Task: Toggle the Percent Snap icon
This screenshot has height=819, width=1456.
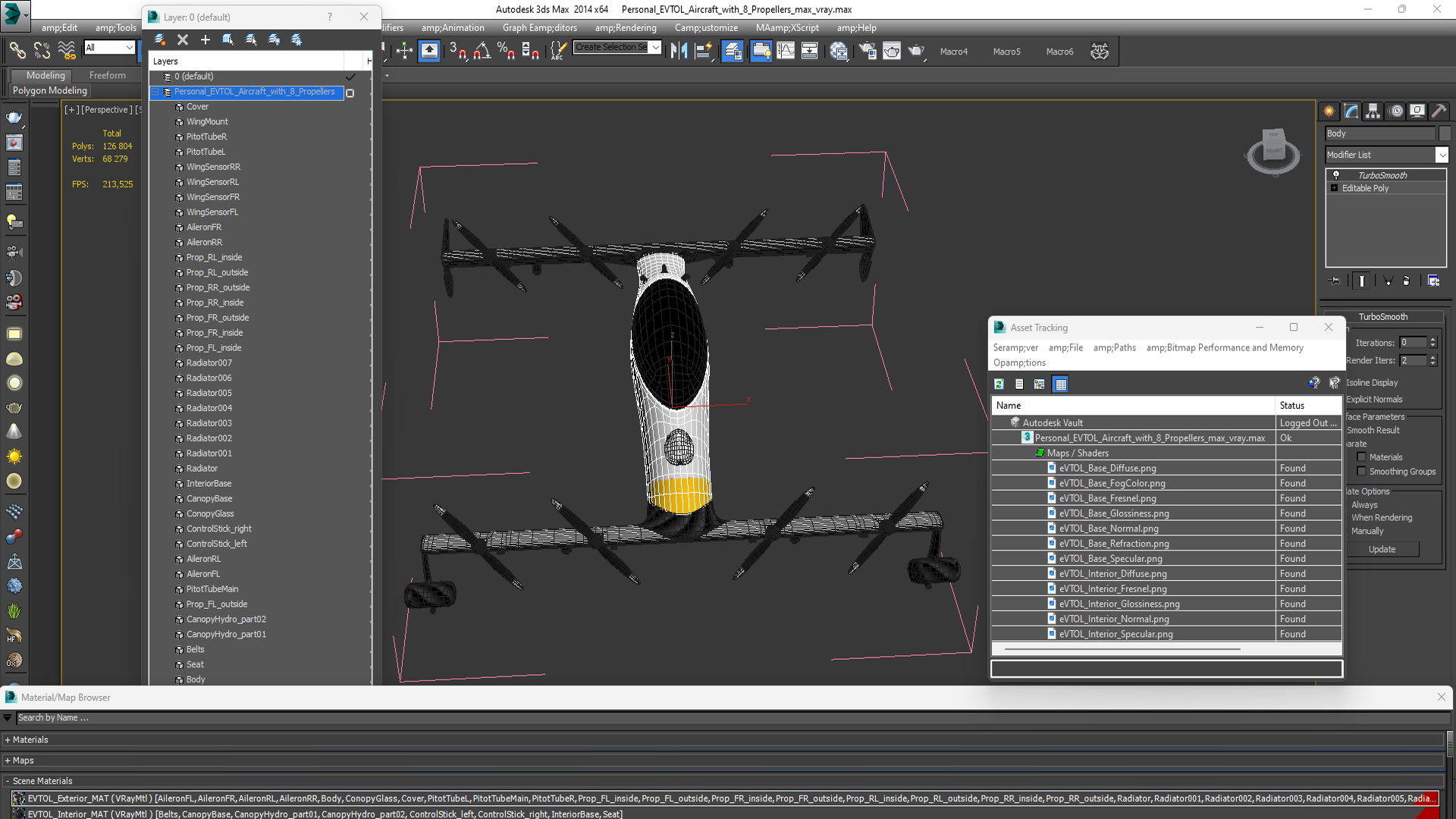Action: (506, 51)
